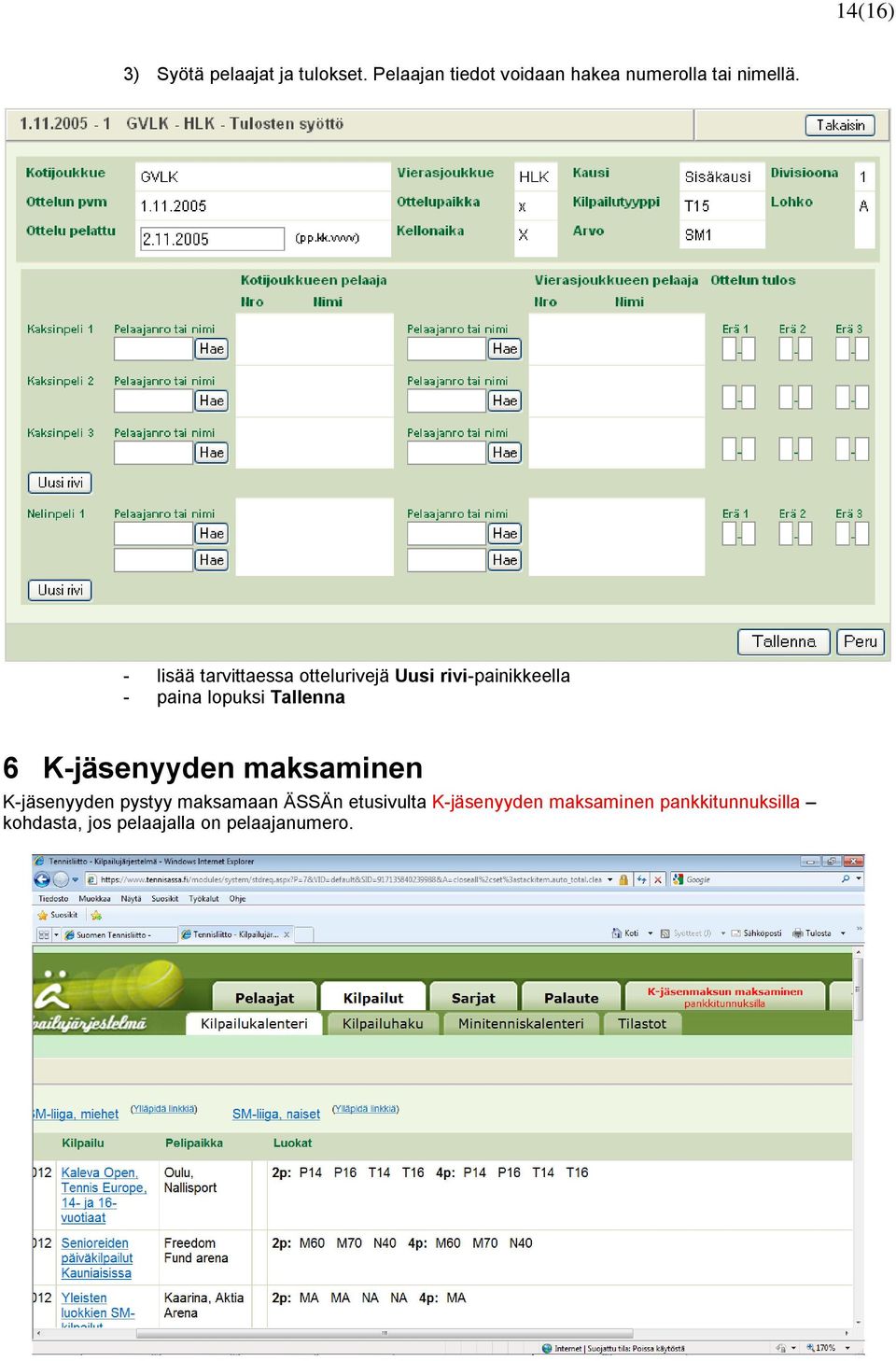Click the refresh icon beside the address bar
This screenshot has height=1361, width=896.
[x=641, y=879]
